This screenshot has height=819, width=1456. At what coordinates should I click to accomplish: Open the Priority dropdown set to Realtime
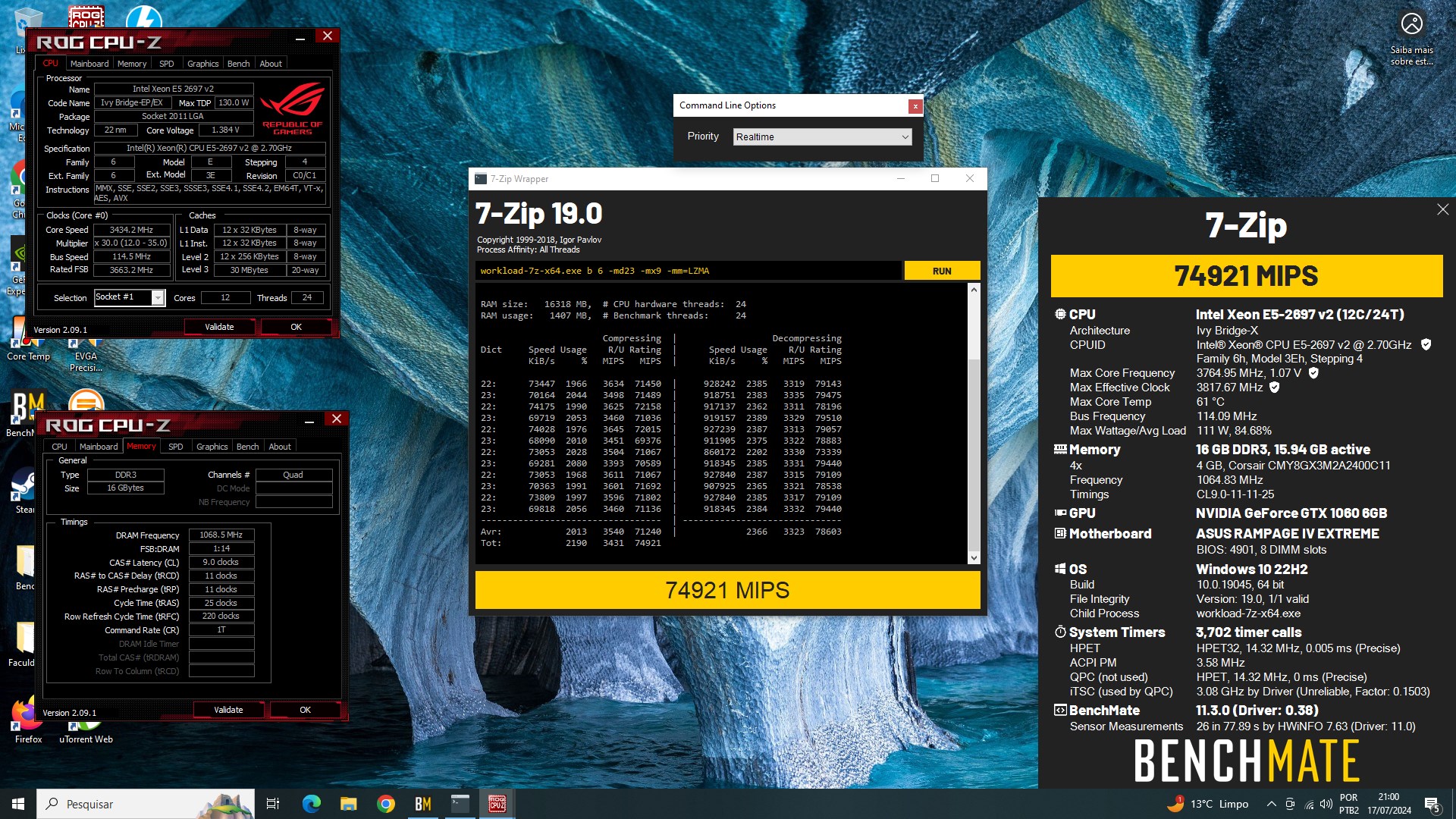click(822, 136)
